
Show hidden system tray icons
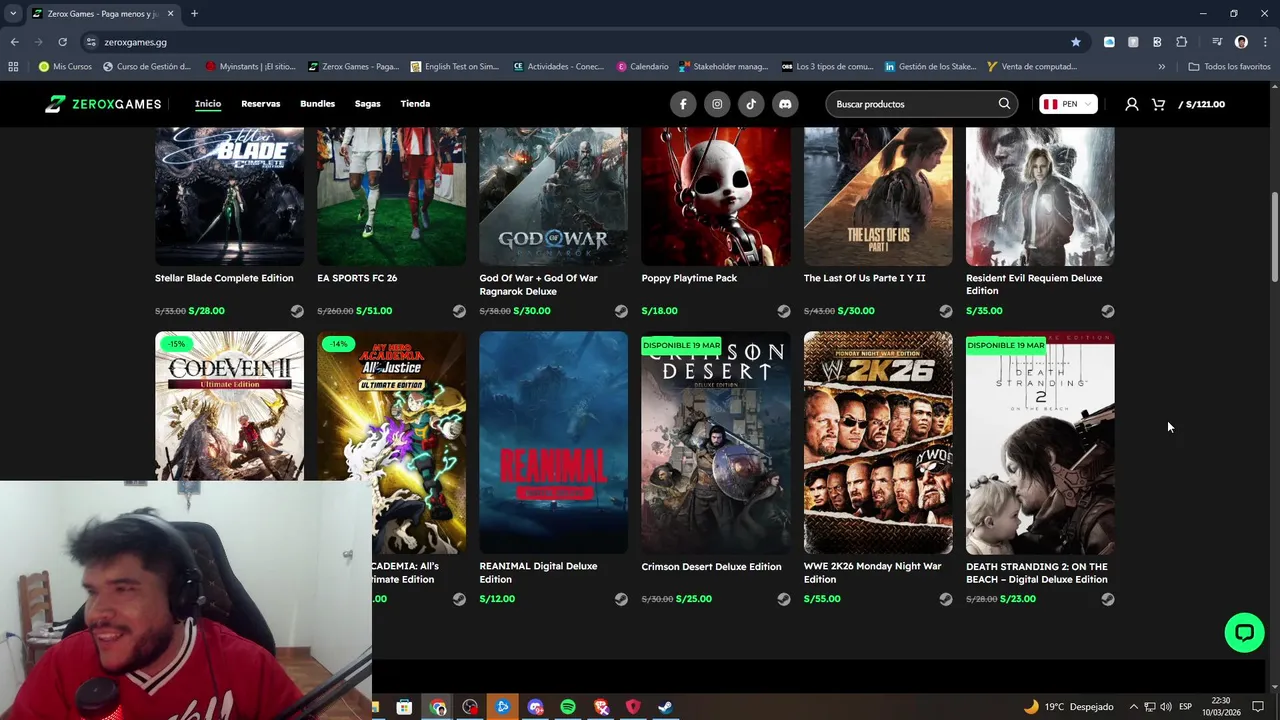click(1133, 707)
